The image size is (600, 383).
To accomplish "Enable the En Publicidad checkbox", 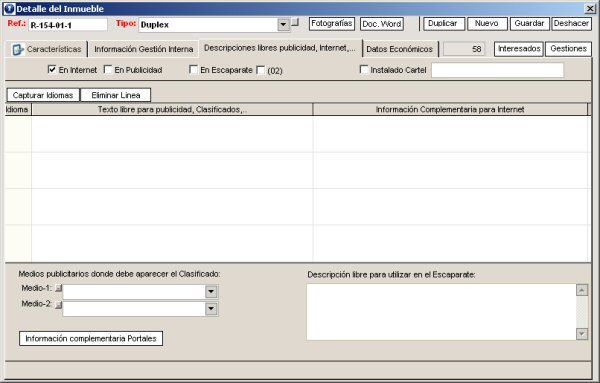I will [108, 70].
